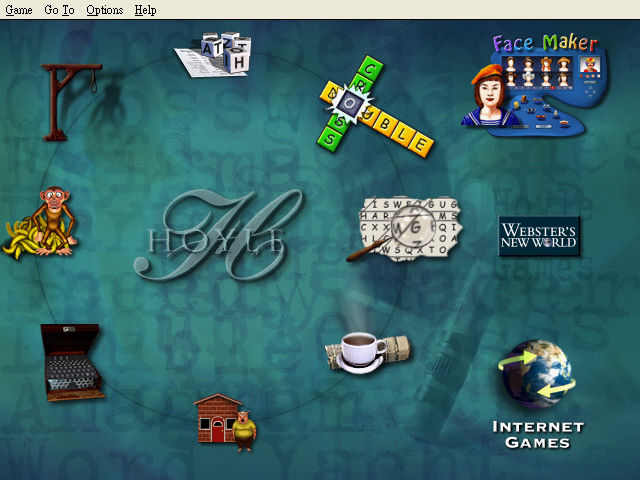640x480 pixels.
Task: Click the Hoyle logo in center
Action: 217,236
